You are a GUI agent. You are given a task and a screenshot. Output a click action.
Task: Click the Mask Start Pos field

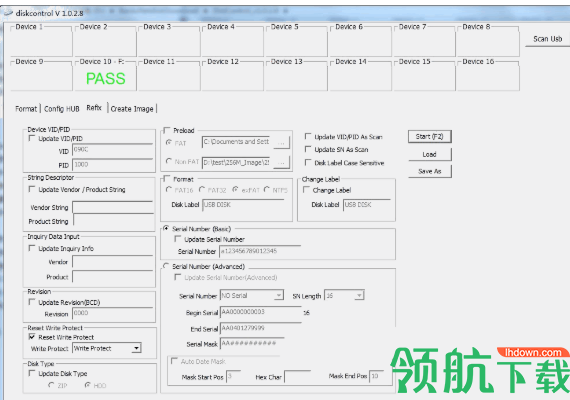233,376
